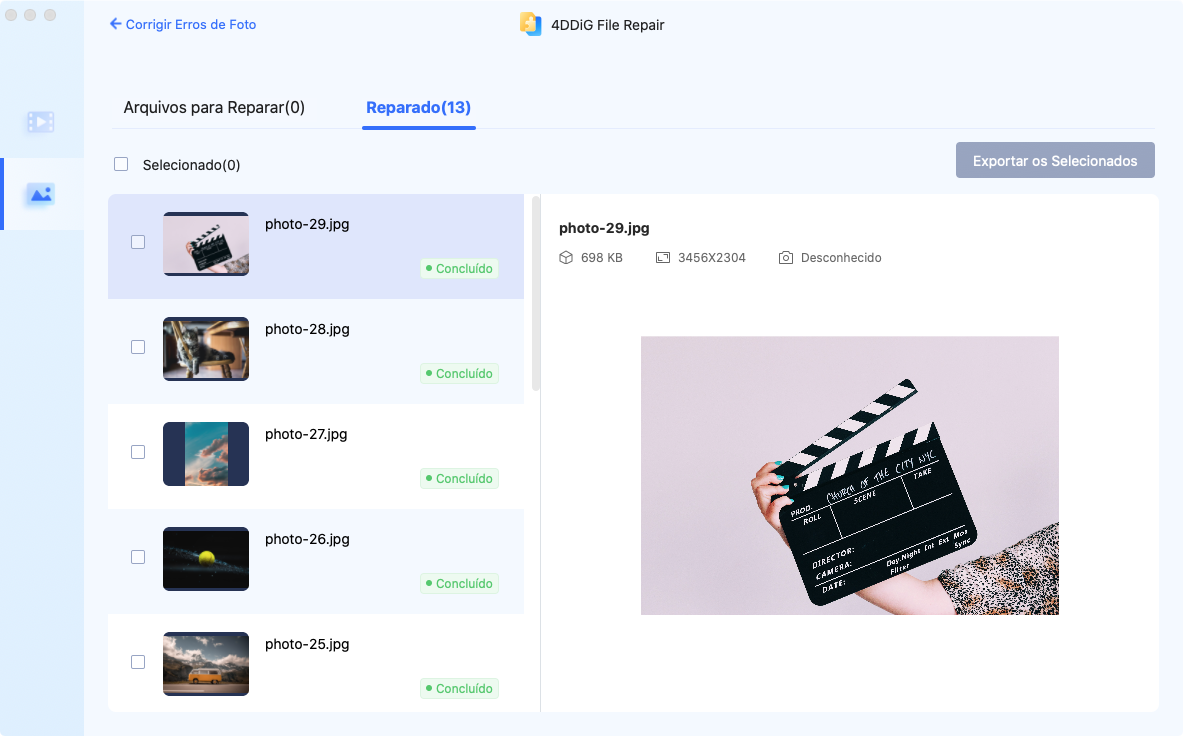Image resolution: width=1183 pixels, height=736 pixels.
Task: Select the checkbox beside photo-25.jpg
Action: tap(138, 662)
